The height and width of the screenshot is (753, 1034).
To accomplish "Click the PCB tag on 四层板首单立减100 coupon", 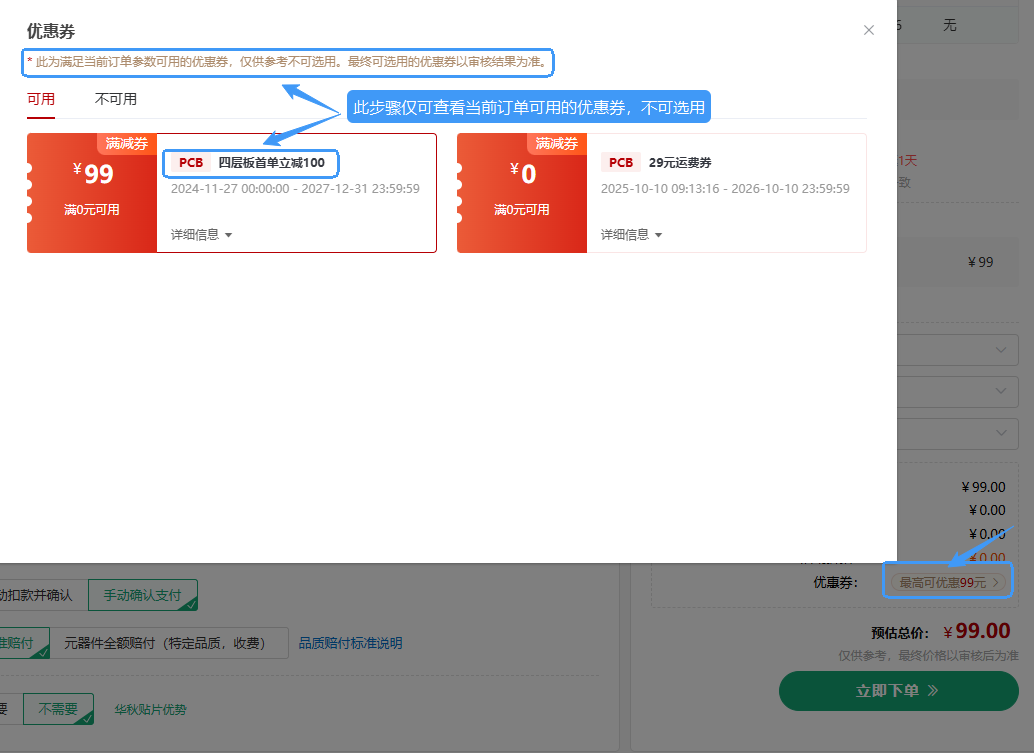I will (191, 162).
